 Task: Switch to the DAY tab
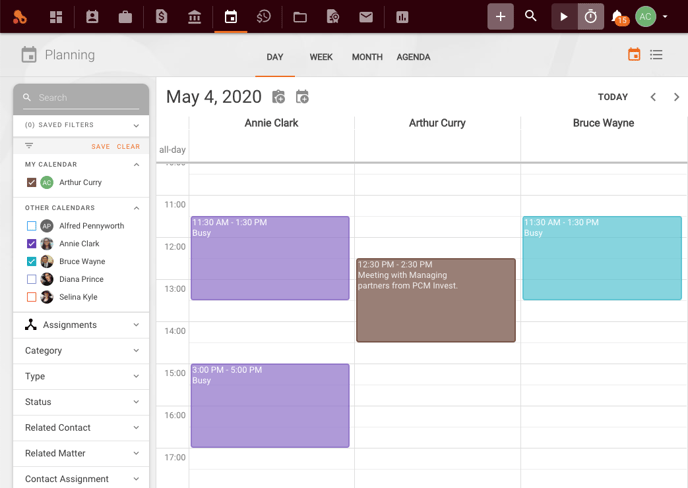tap(275, 57)
